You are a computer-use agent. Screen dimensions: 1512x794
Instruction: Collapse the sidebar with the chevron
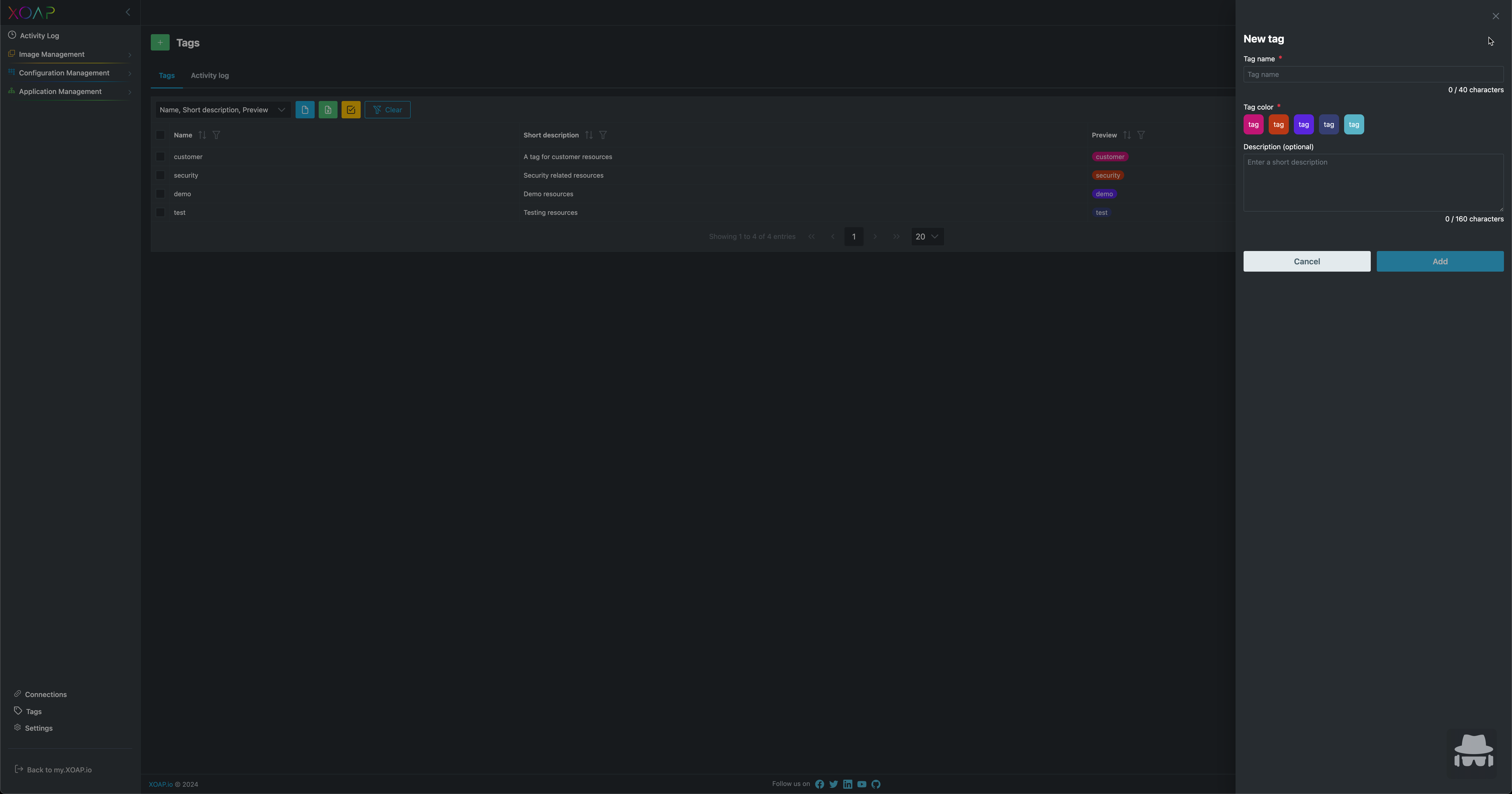click(x=128, y=12)
